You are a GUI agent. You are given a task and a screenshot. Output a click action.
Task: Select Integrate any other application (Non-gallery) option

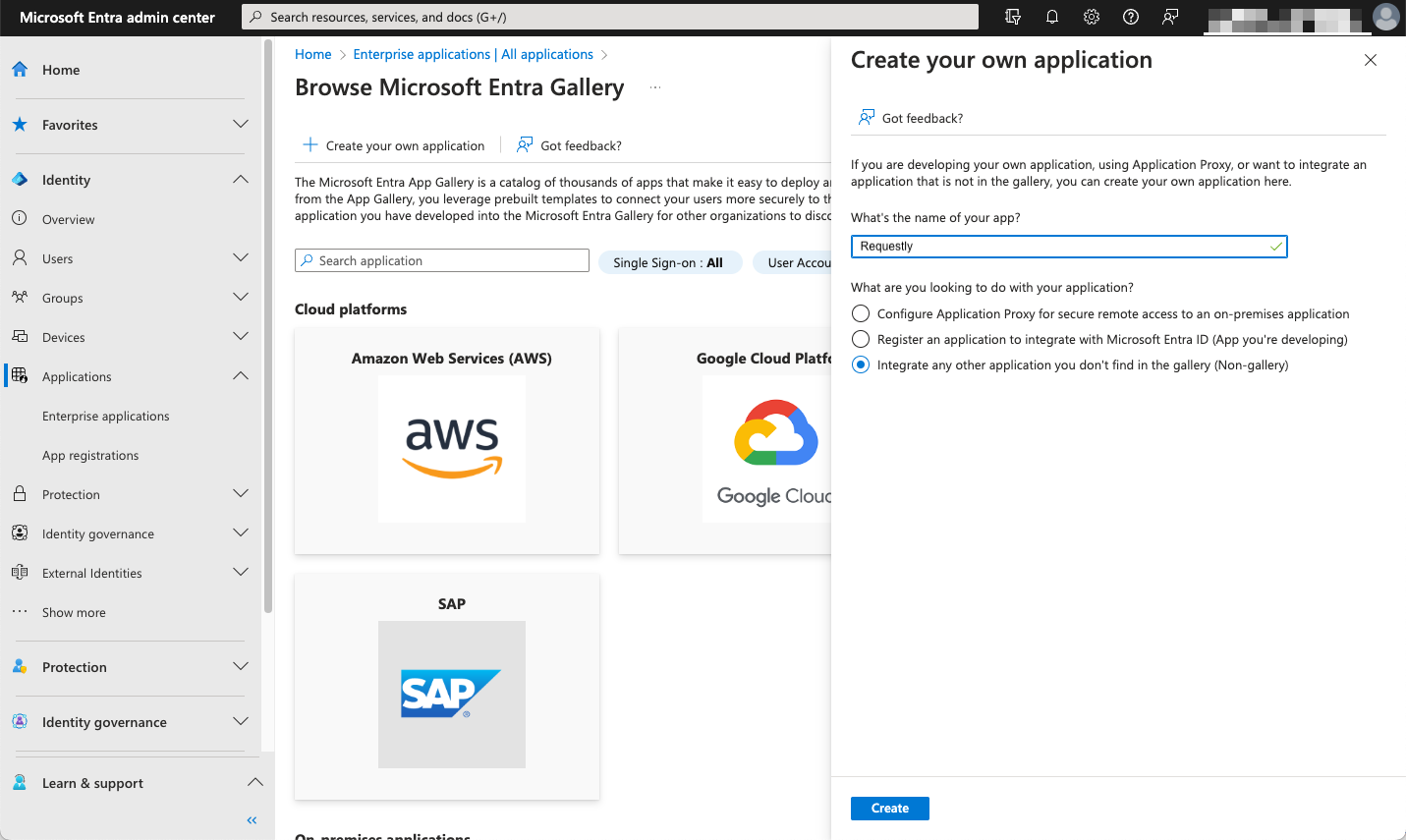[861, 364]
